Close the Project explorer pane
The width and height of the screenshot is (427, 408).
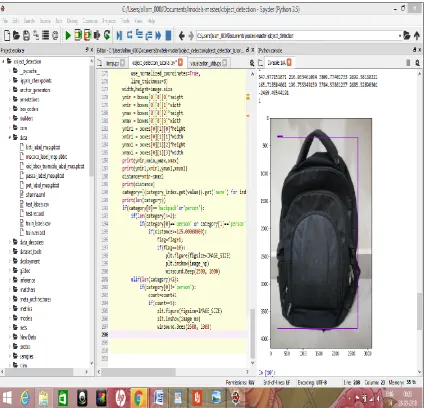pyautogui.click(x=92, y=50)
